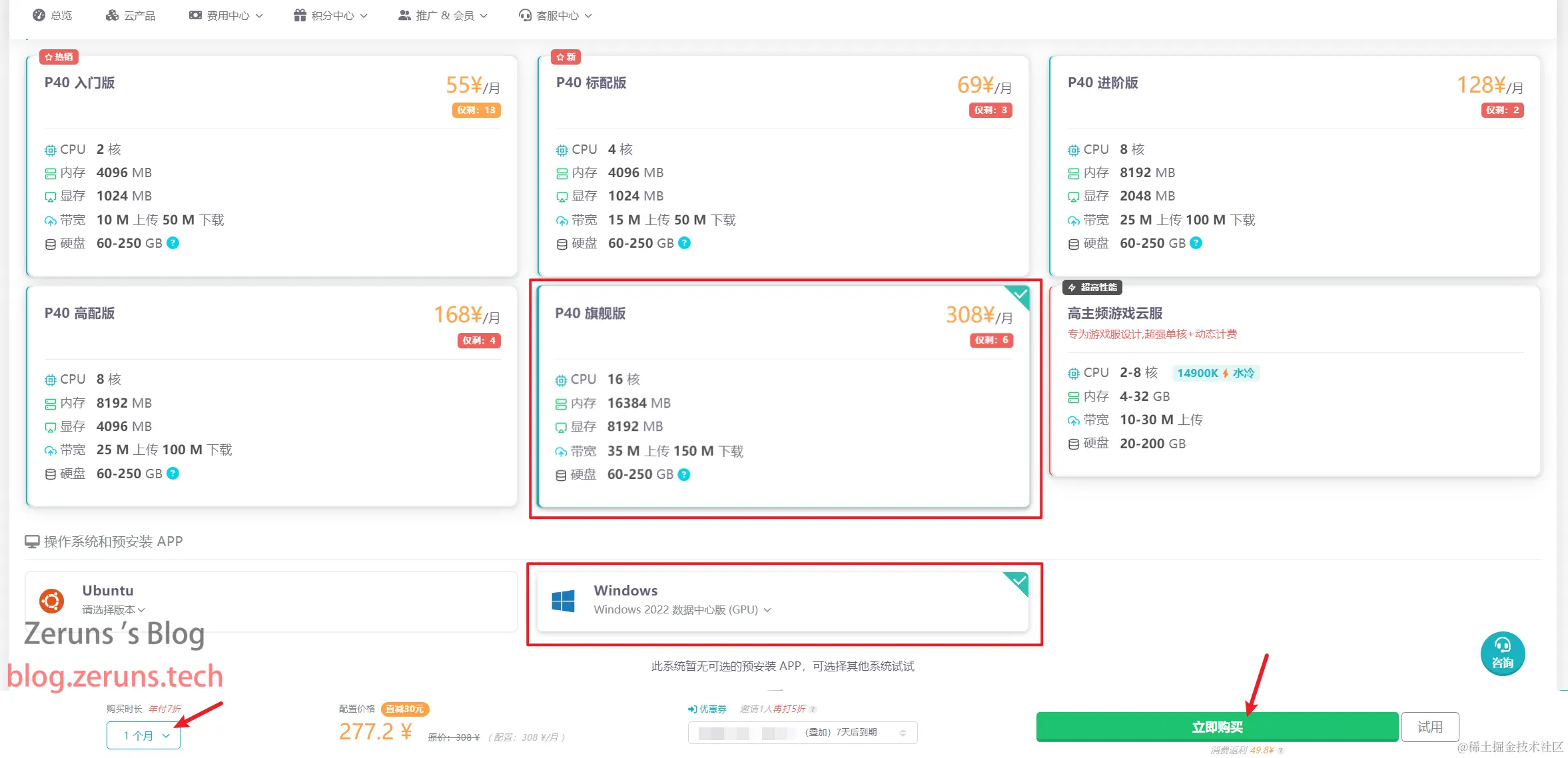The width and height of the screenshot is (1568, 758).
Task: Click the green 立即购买 button
Action: click(x=1216, y=727)
